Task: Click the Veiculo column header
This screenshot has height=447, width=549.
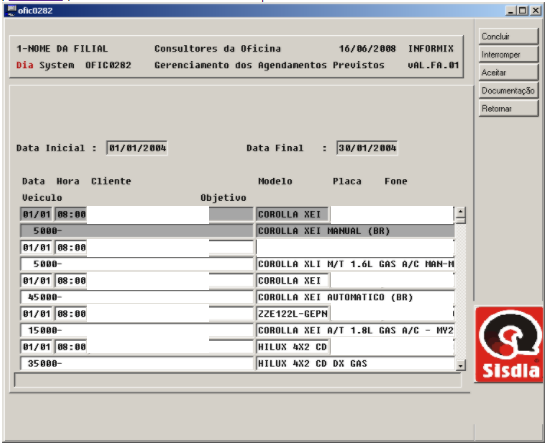Action: pos(42,198)
